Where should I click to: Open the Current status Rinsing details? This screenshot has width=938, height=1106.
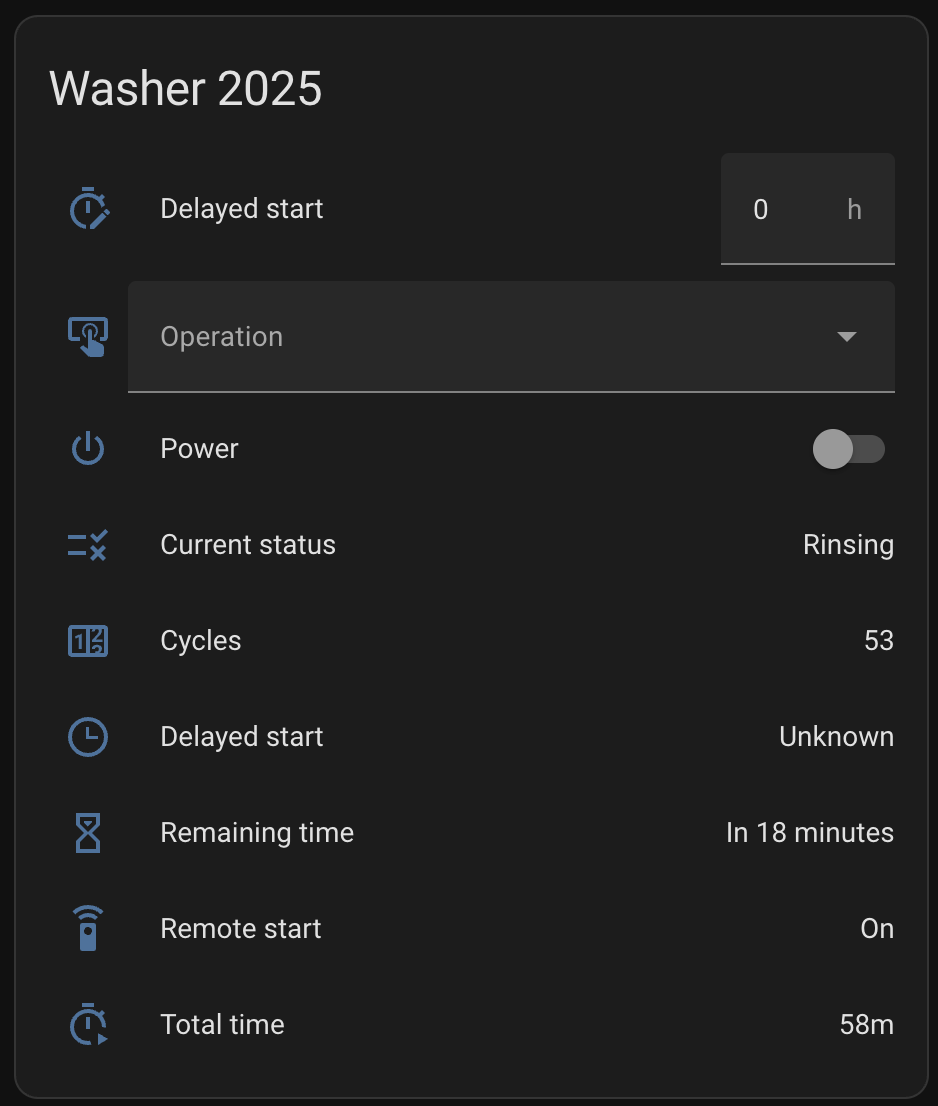pyautogui.click(x=848, y=545)
